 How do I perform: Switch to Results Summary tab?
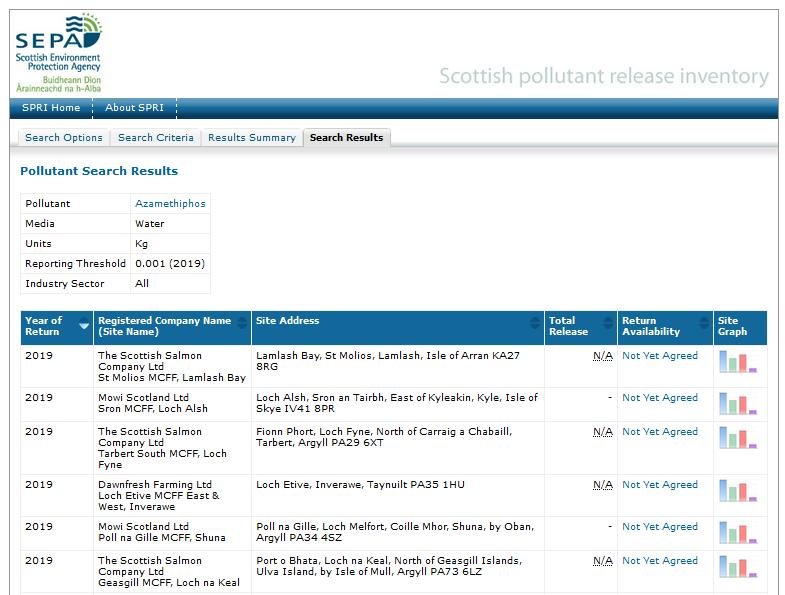(x=252, y=138)
